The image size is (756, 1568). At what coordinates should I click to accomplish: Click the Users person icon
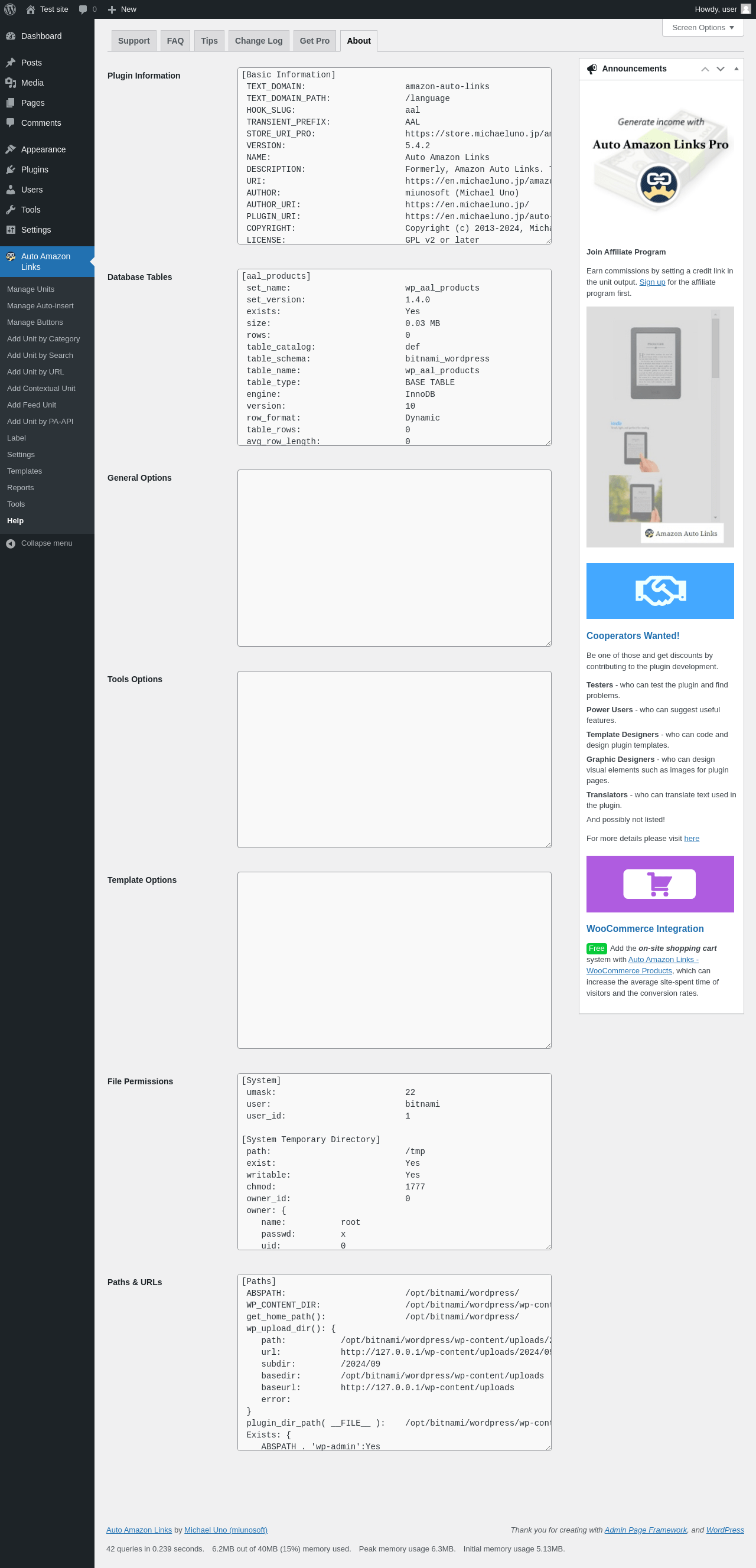pos(11,190)
